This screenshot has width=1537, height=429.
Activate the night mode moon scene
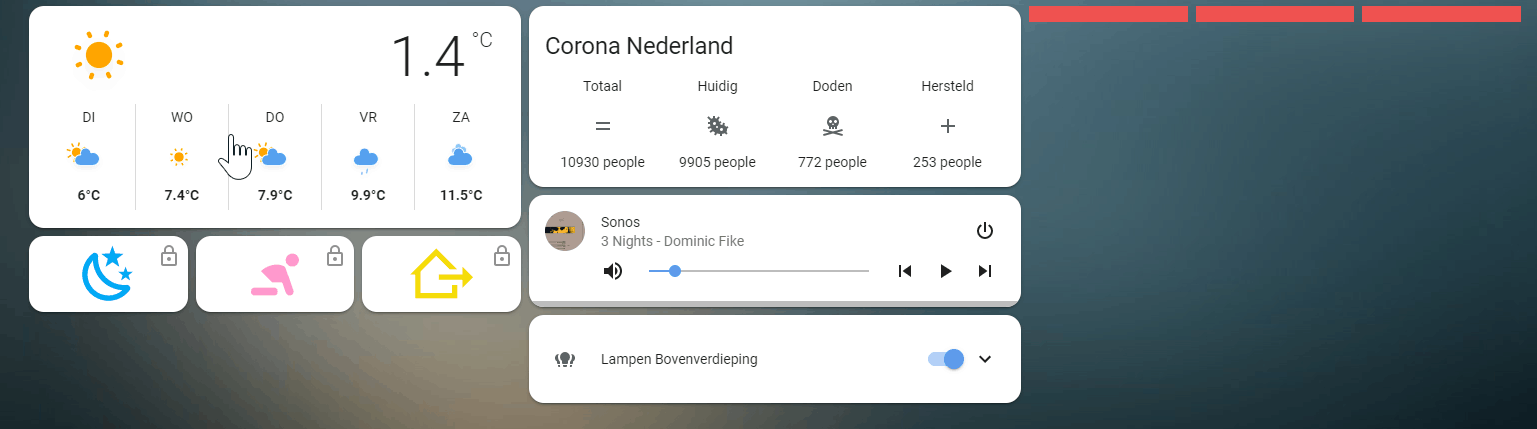[107, 274]
